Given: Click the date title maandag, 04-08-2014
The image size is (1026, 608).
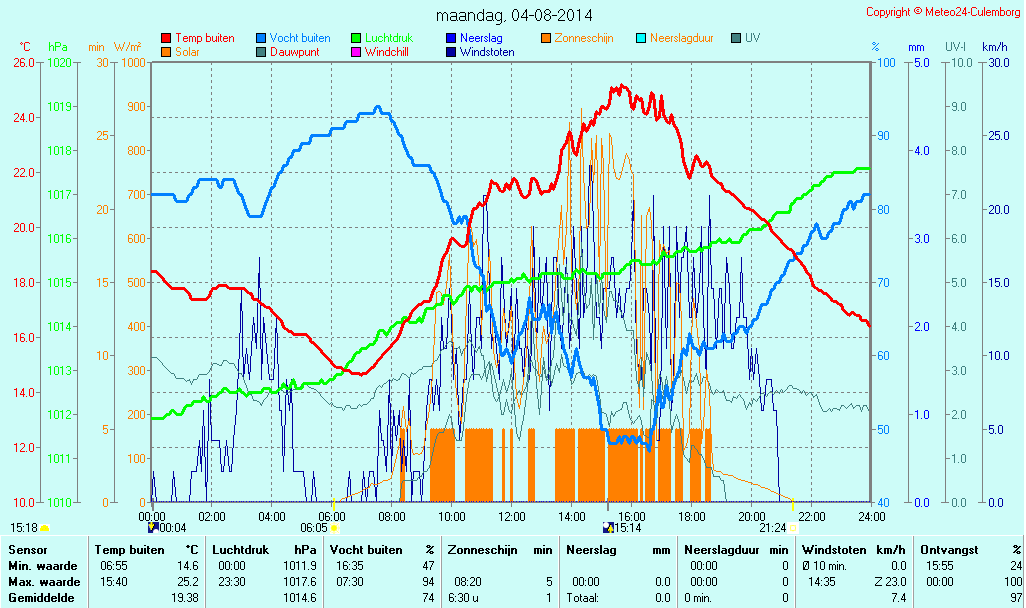Looking at the screenshot, I should tap(514, 15).
